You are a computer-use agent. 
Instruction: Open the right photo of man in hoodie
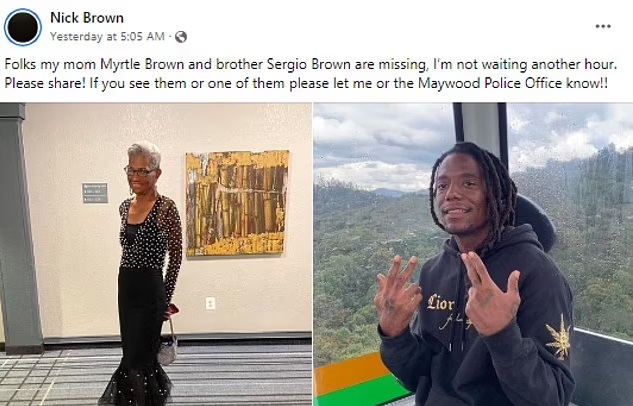point(473,254)
